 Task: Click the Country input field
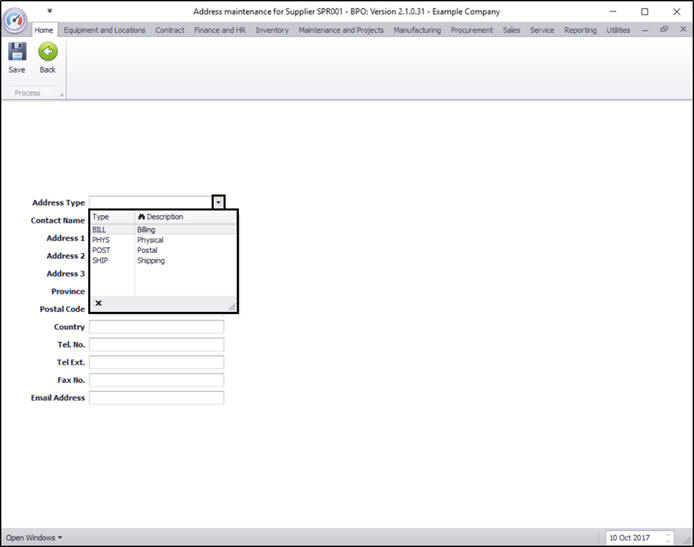pyautogui.click(x=157, y=327)
